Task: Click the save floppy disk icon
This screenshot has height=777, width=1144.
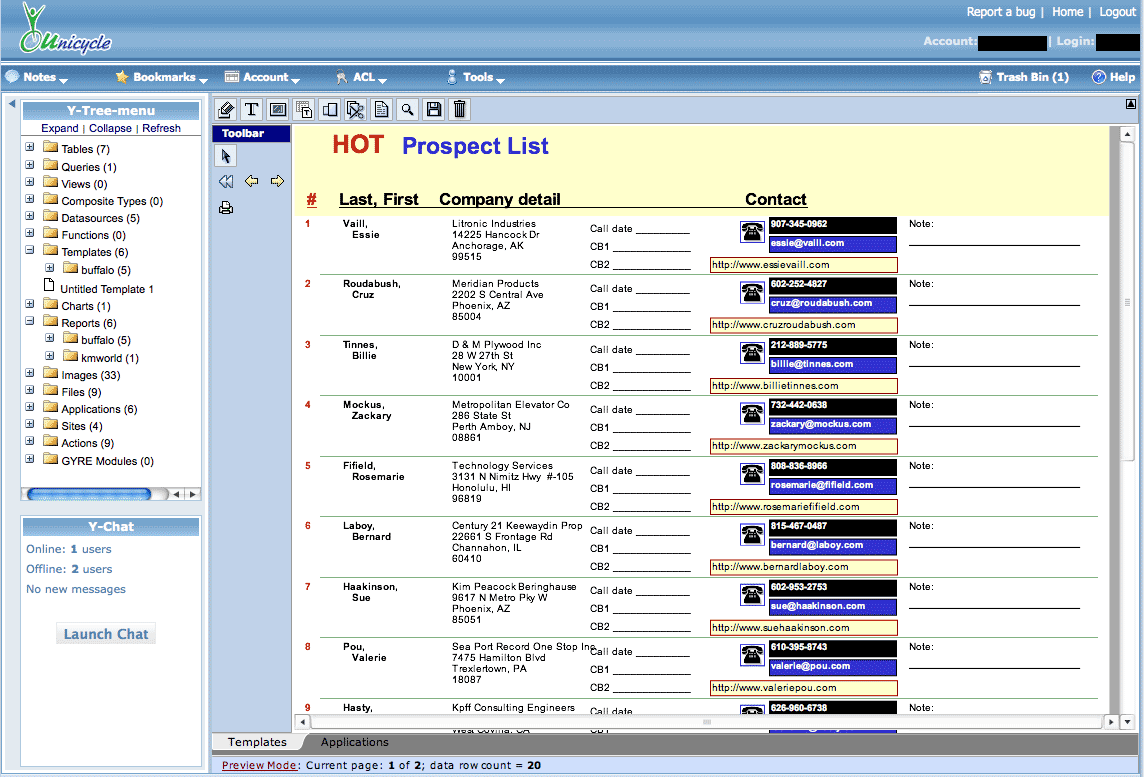Action: [x=434, y=109]
